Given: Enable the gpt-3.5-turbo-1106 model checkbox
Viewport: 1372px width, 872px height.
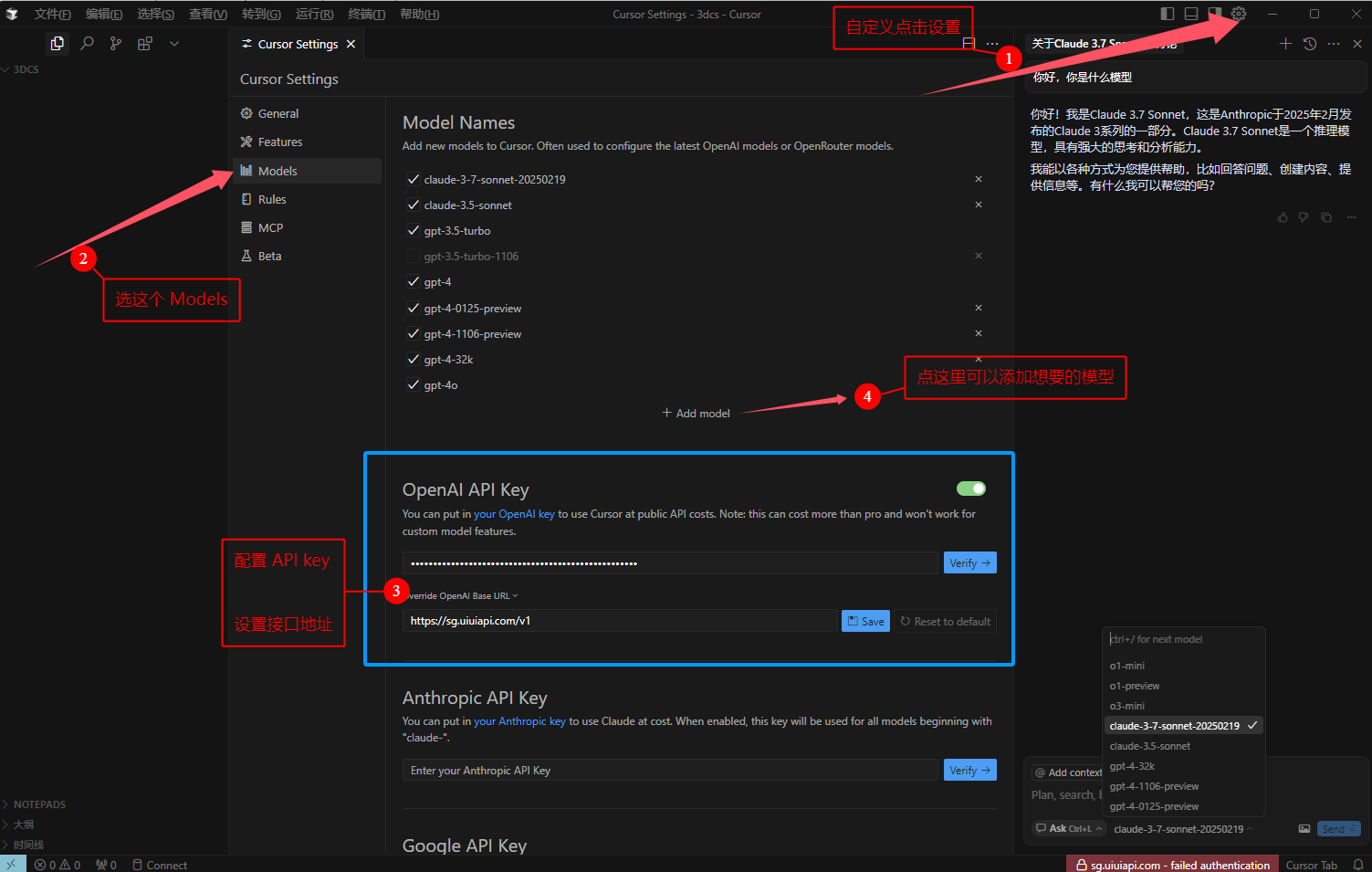Looking at the screenshot, I should point(414,256).
